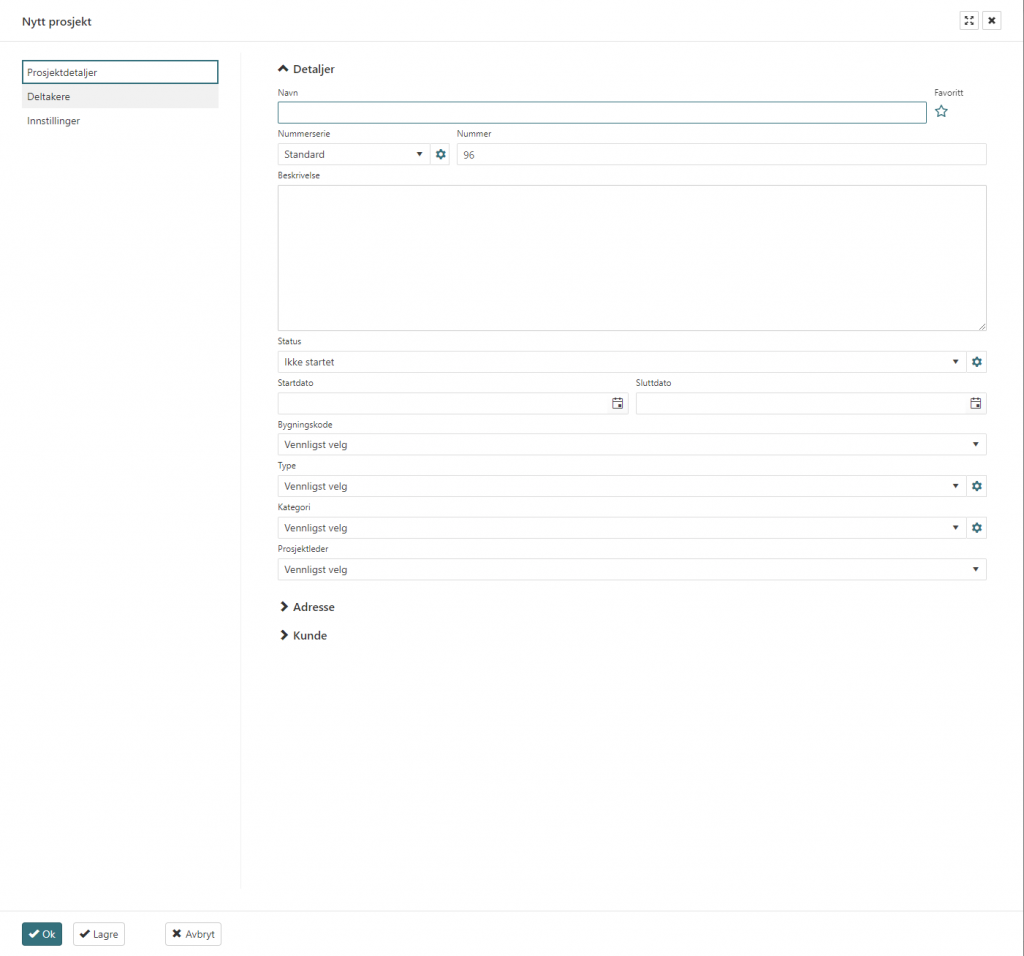Open the Status dropdown showing Ikke startet
Image resolution: width=1024 pixels, height=956 pixels.
(x=620, y=362)
